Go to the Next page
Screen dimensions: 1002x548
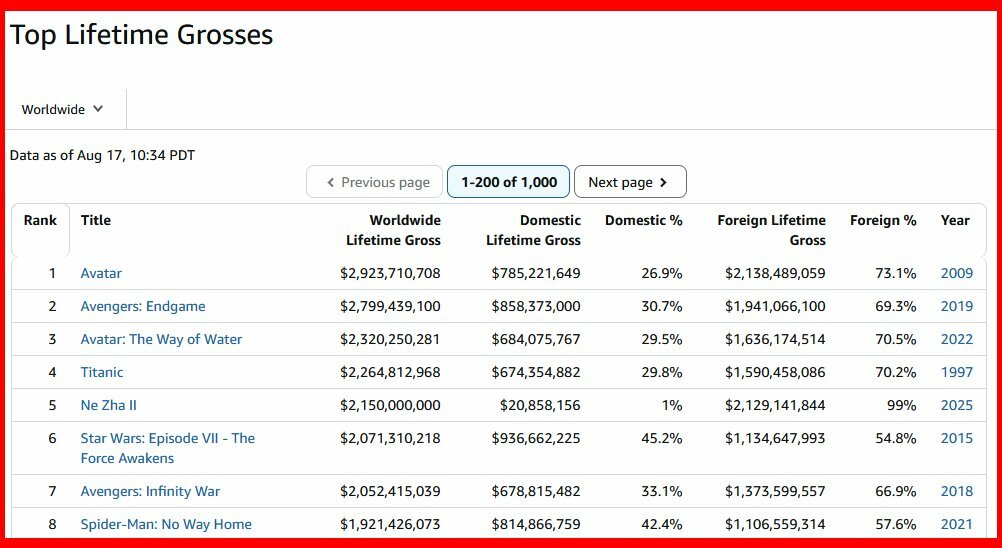(630, 182)
